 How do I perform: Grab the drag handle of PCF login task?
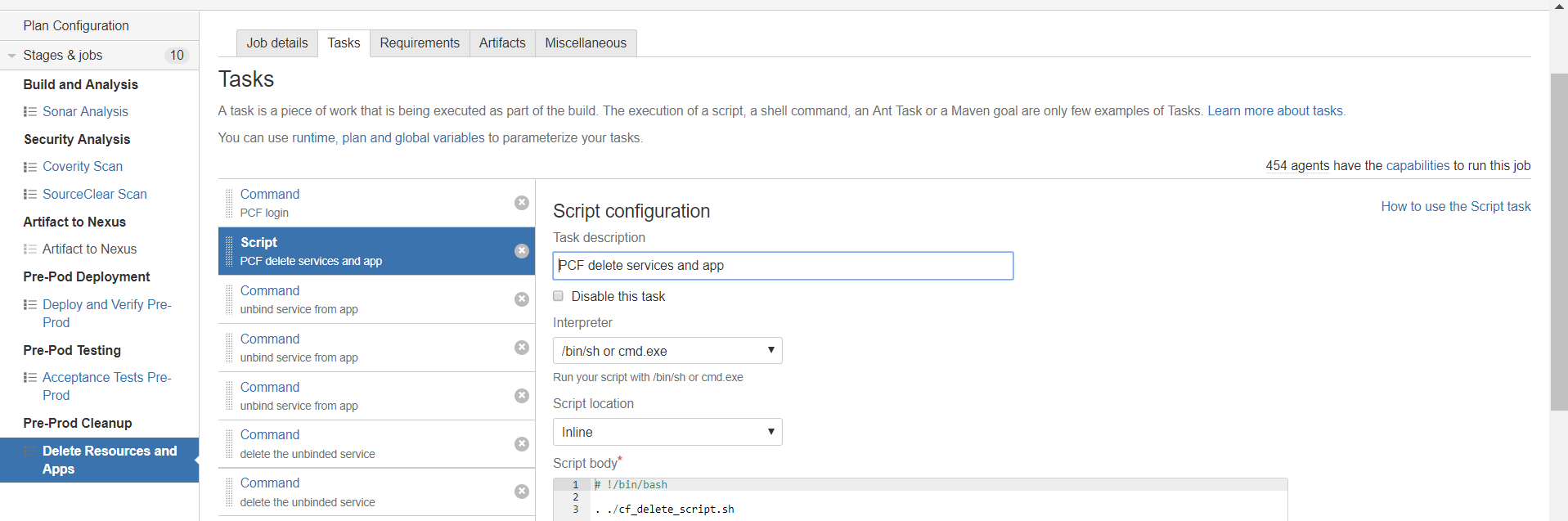[229, 203]
